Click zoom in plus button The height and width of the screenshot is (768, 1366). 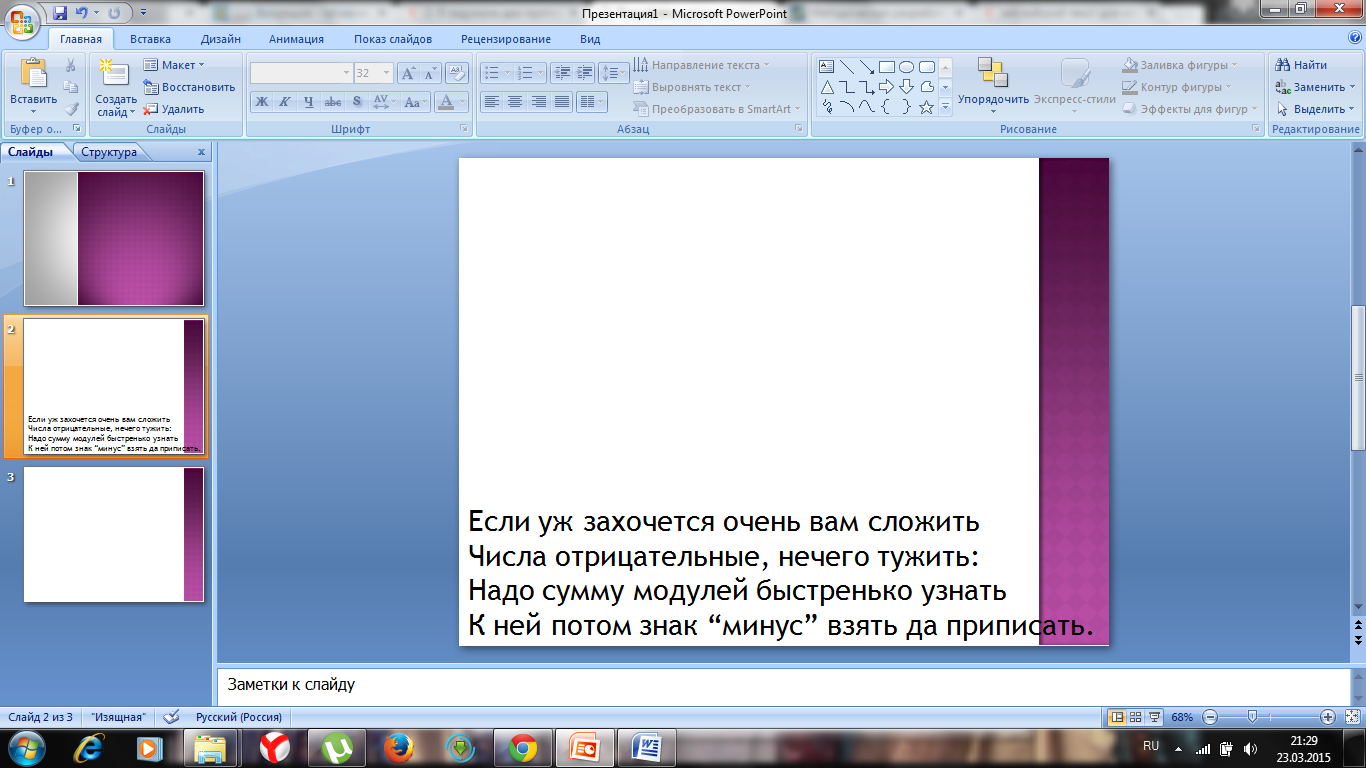tap(1328, 717)
